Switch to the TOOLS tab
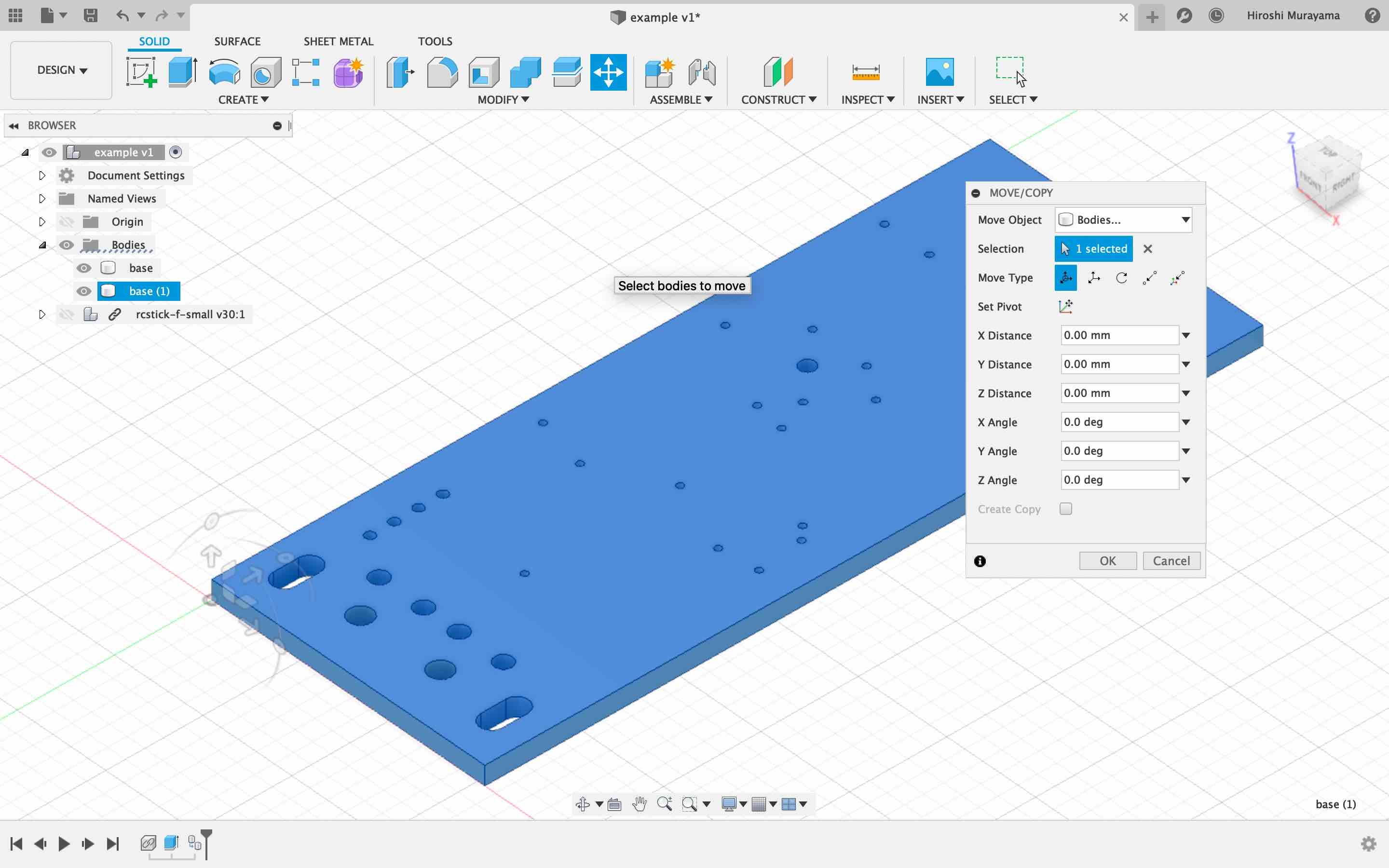1389x868 pixels. (435, 41)
